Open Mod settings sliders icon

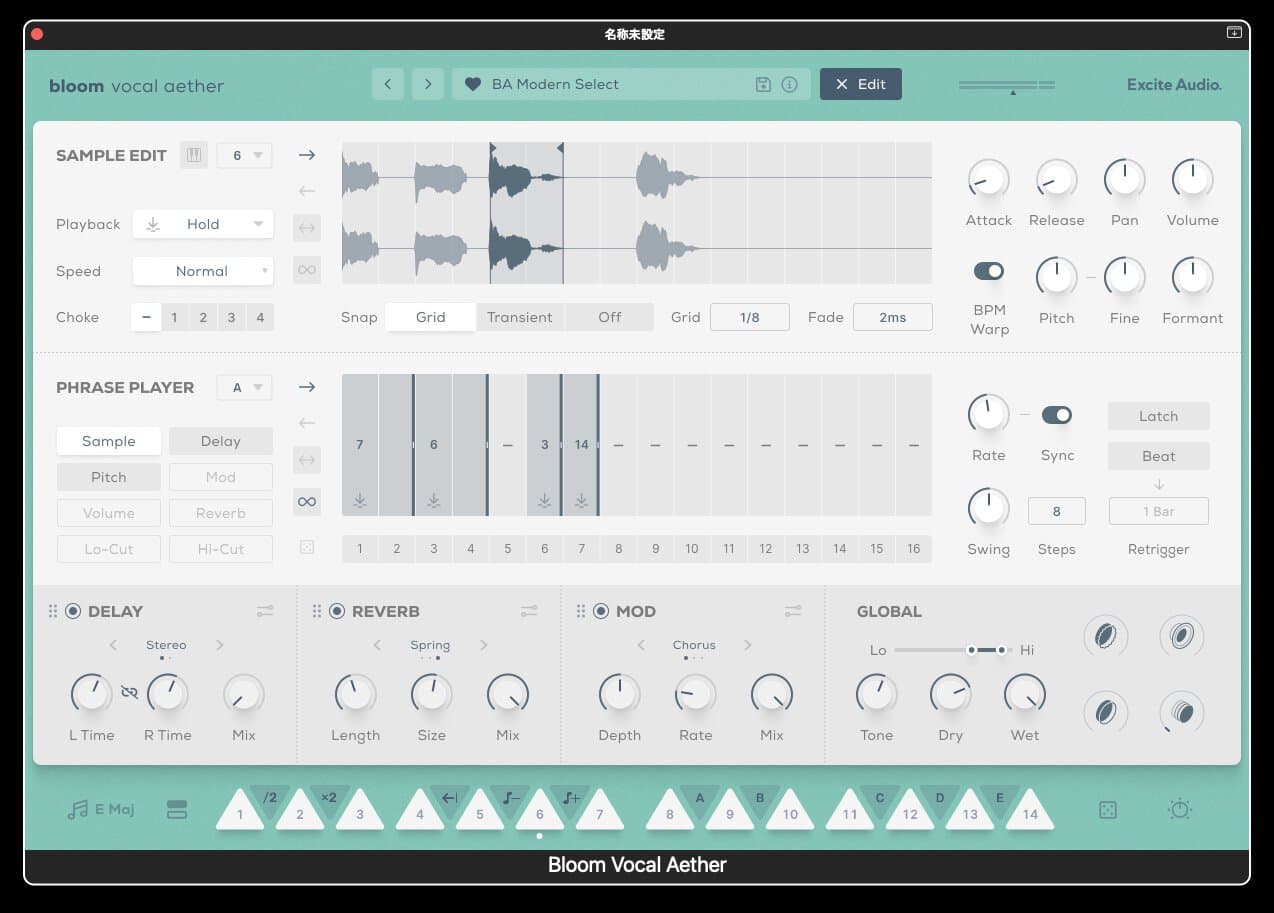(x=793, y=611)
